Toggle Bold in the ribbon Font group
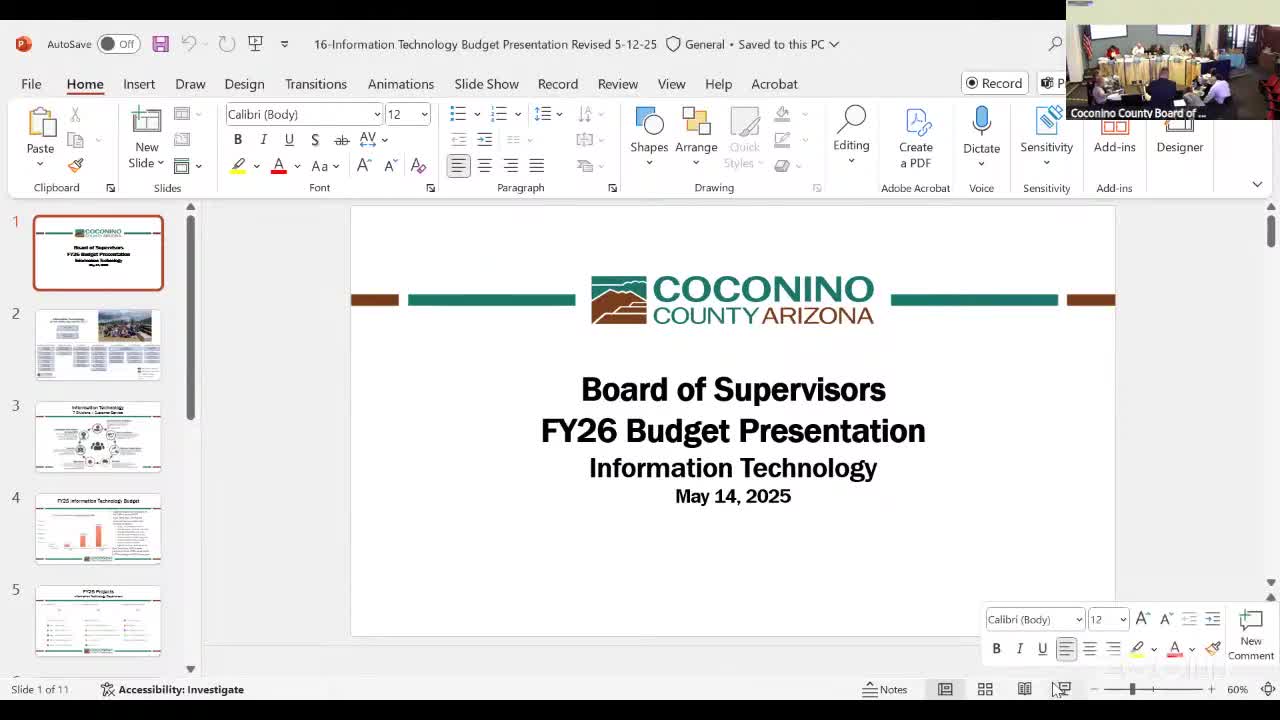 (x=238, y=140)
